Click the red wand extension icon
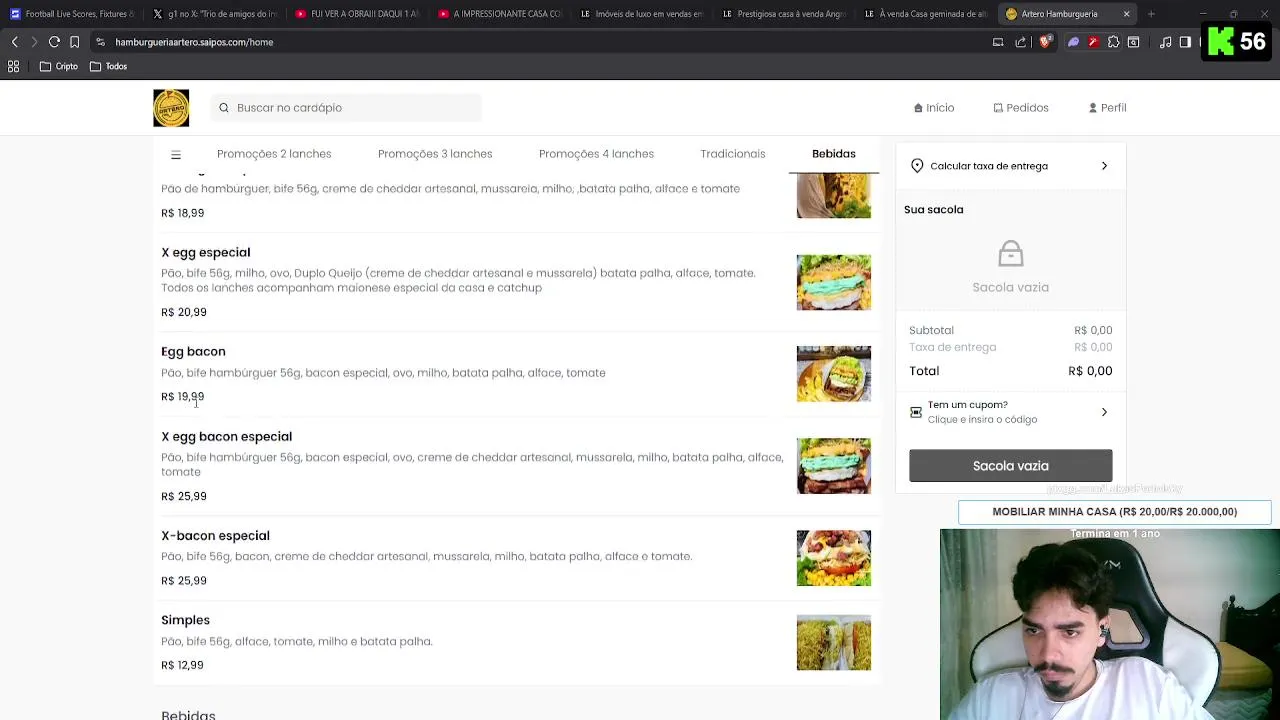The height and width of the screenshot is (720, 1280). pyautogui.click(x=1093, y=42)
